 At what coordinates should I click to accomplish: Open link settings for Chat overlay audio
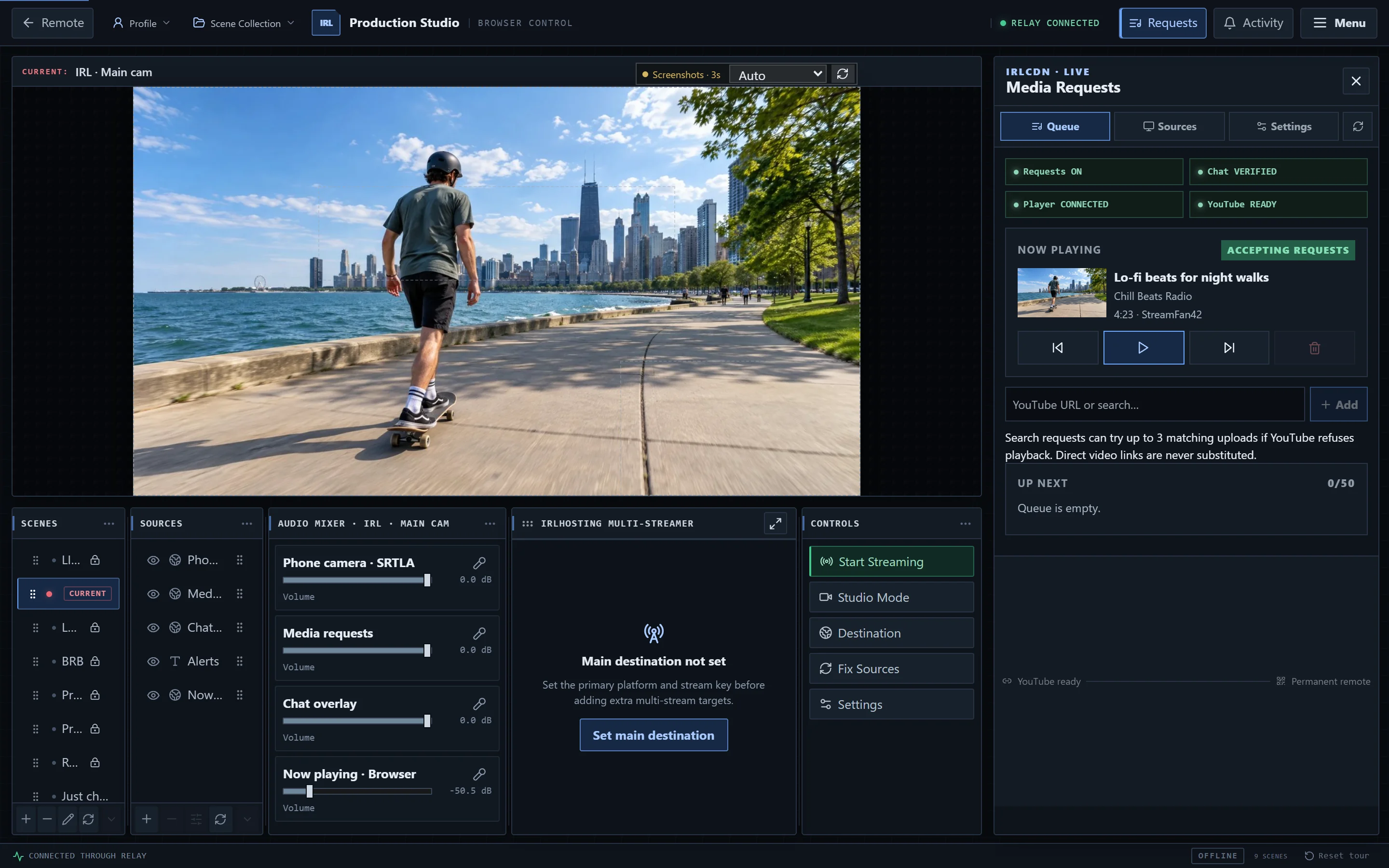(x=479, y=704)
